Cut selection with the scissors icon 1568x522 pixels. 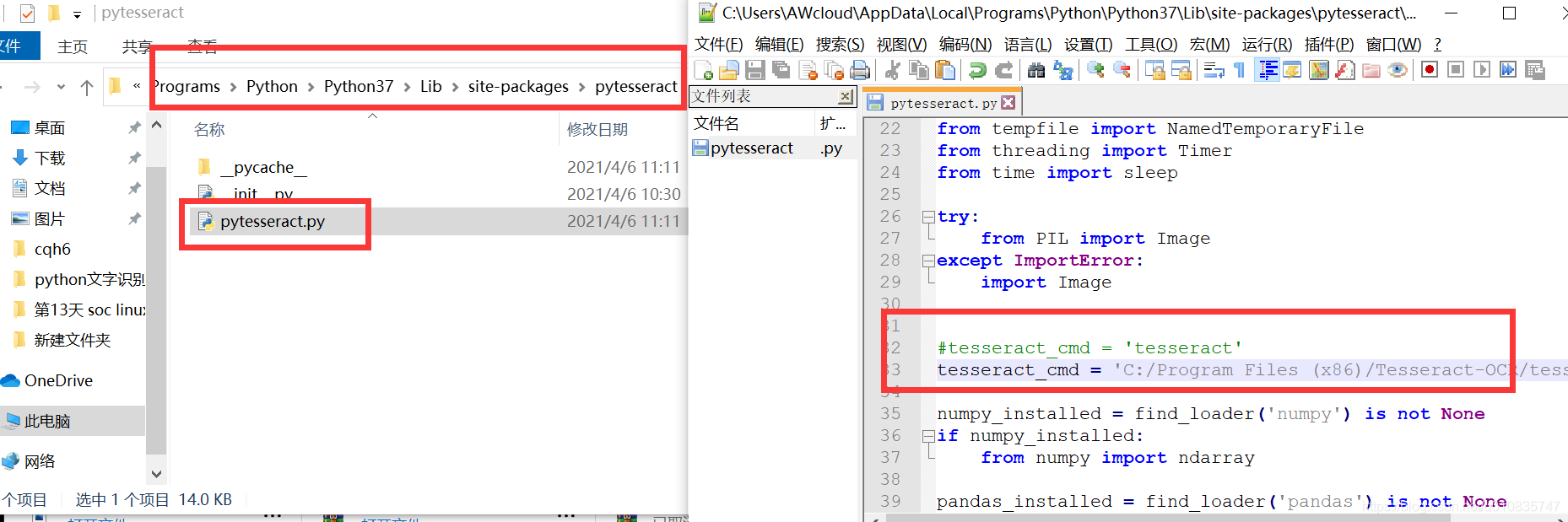tap(893, 70)
